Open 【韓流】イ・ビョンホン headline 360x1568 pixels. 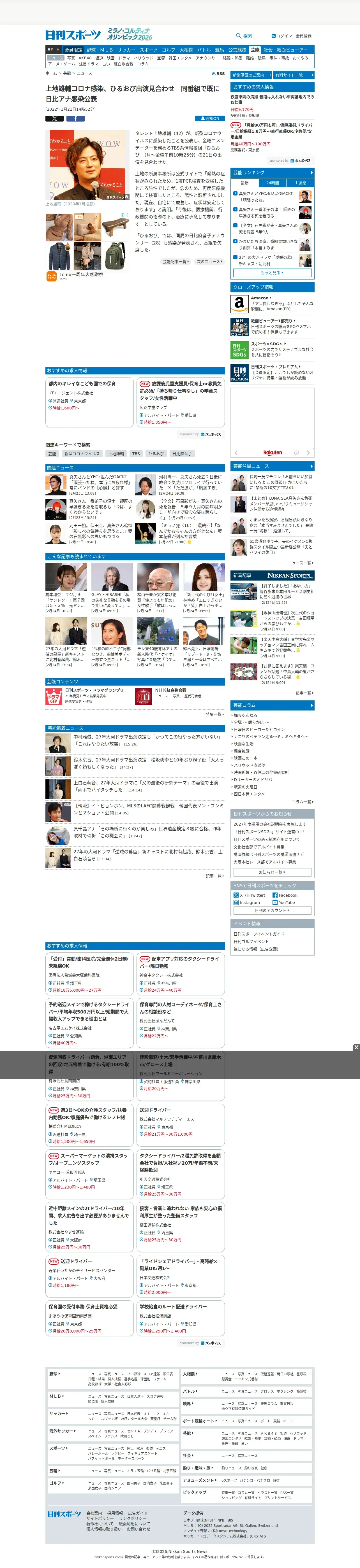148,809
